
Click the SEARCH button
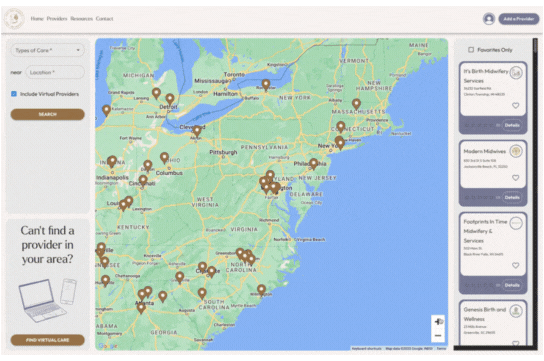coord(48,114)
